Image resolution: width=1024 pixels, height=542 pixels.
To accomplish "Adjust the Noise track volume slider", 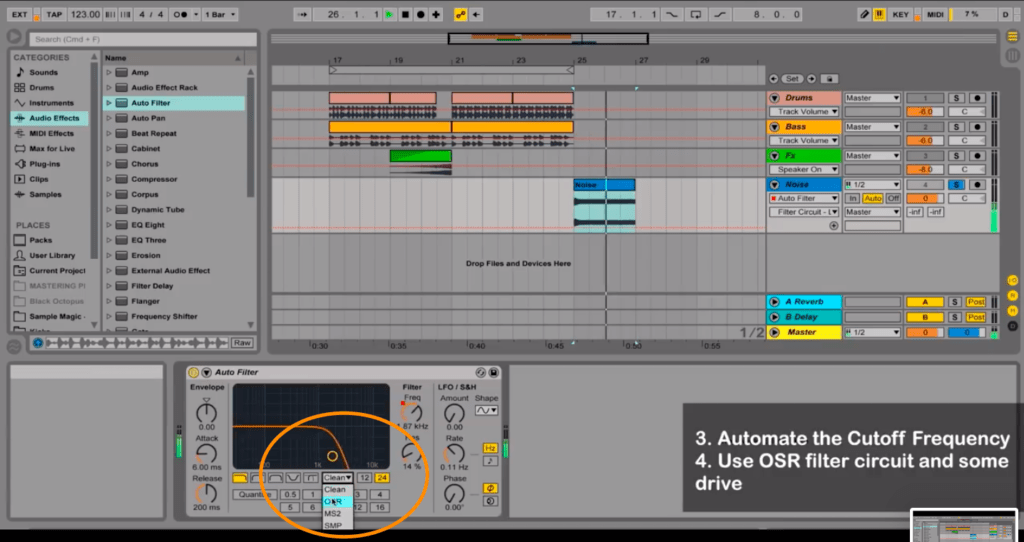I will click(925, 199).
